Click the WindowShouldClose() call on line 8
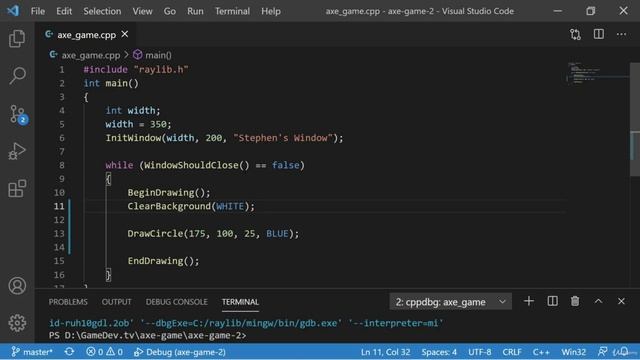 tap(197, 165)
